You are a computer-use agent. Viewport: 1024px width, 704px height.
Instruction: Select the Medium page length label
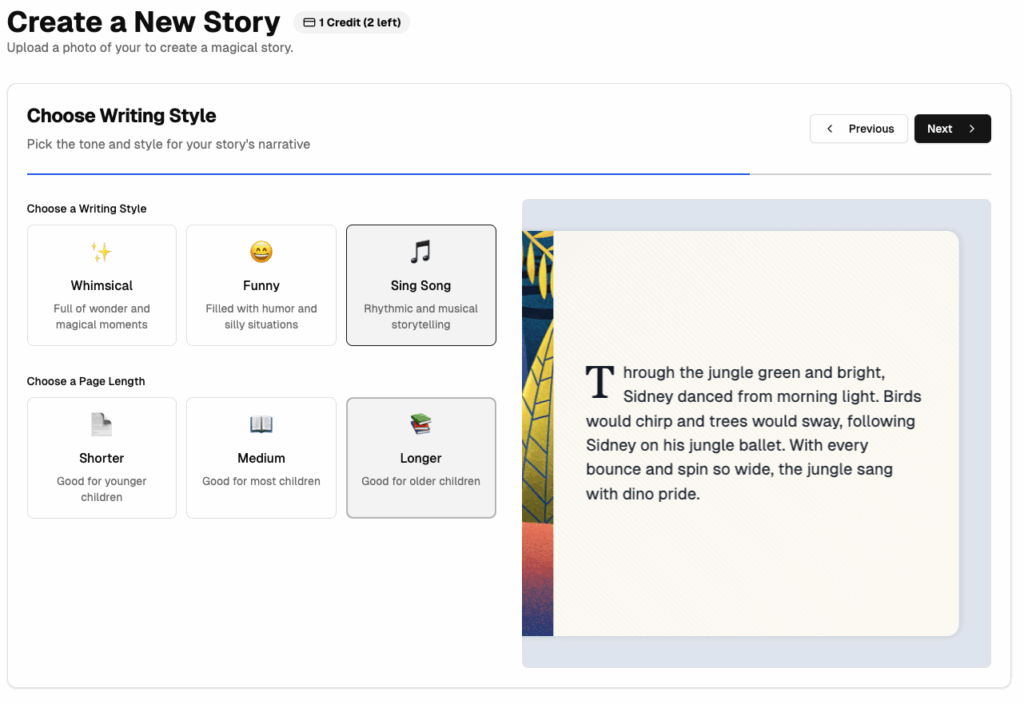[261, 459]
